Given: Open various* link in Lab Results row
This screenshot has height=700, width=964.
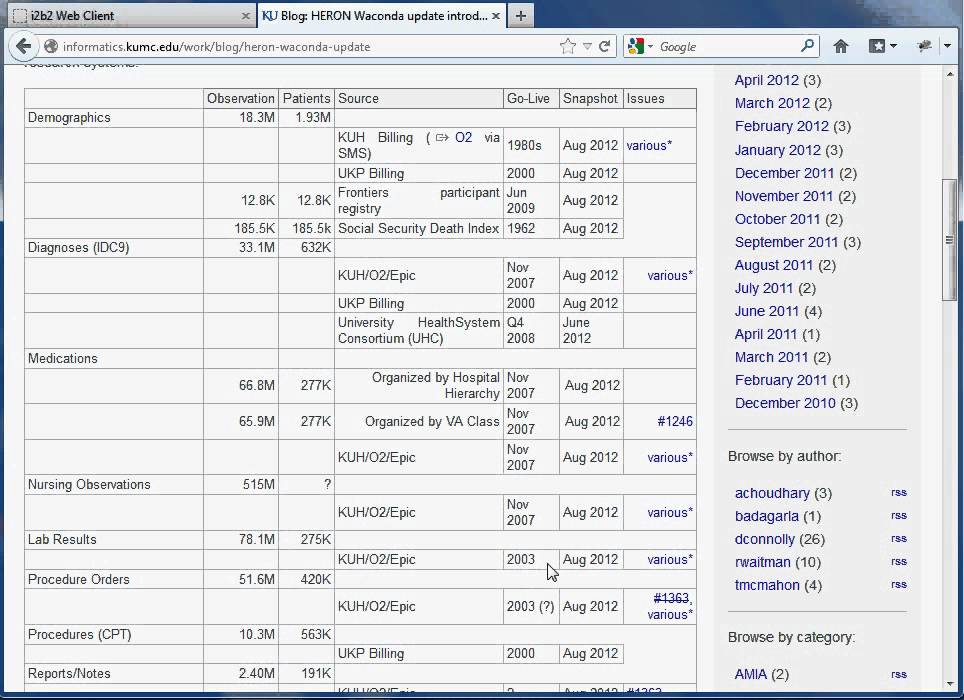Looking at the screenshot, I should point(670,560).
